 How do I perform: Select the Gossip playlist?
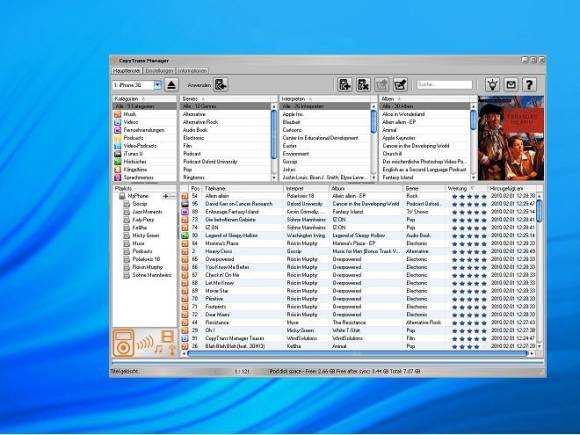click(139, 204)
